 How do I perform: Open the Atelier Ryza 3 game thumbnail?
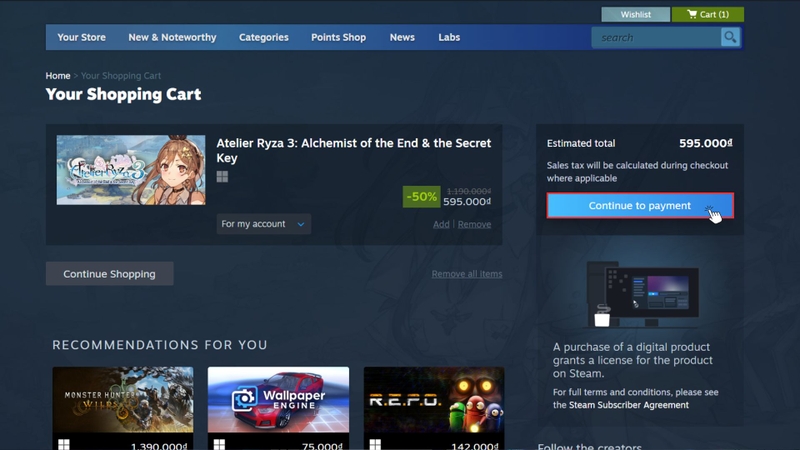(x=131, y=170)
